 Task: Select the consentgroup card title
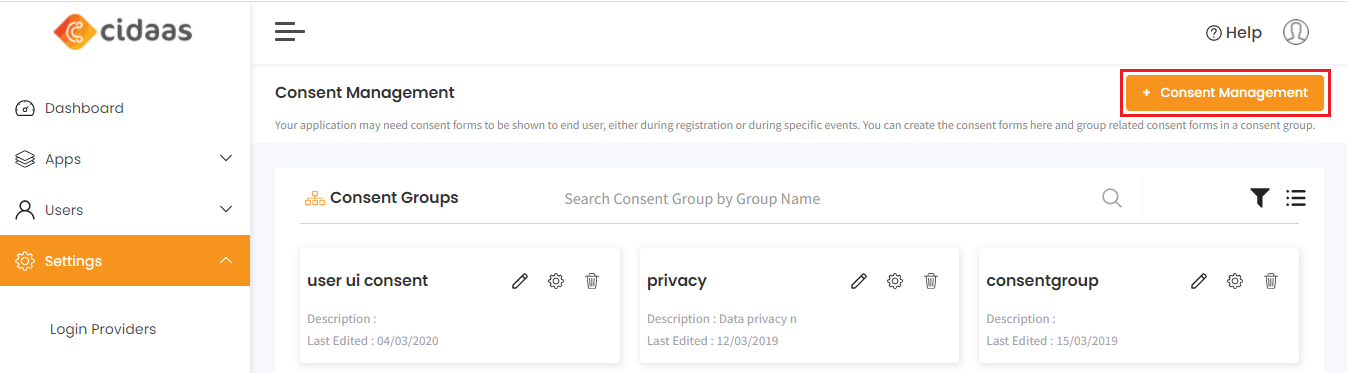coord(1043,281)
